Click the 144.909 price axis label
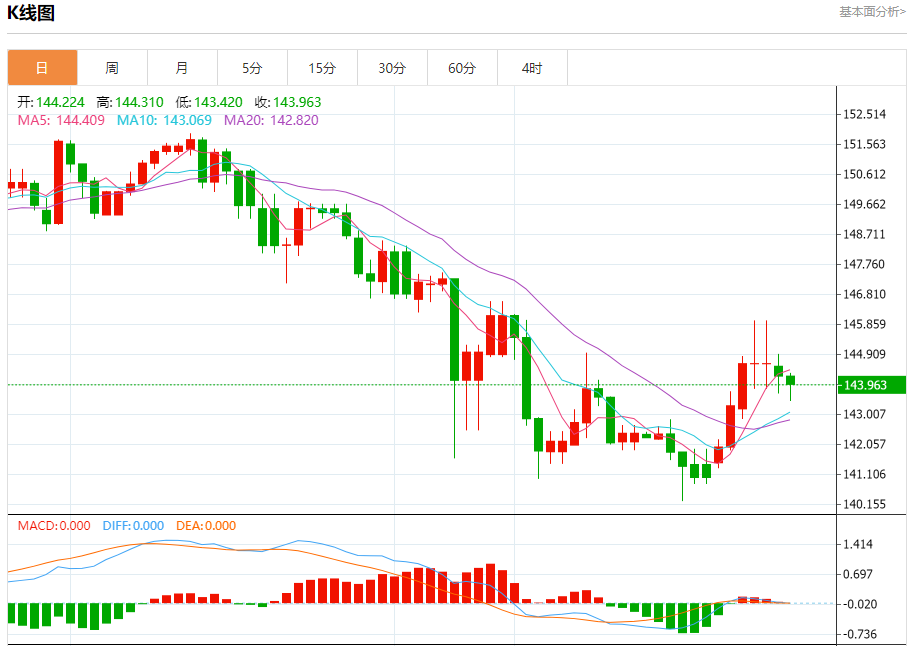 [865, 354]
